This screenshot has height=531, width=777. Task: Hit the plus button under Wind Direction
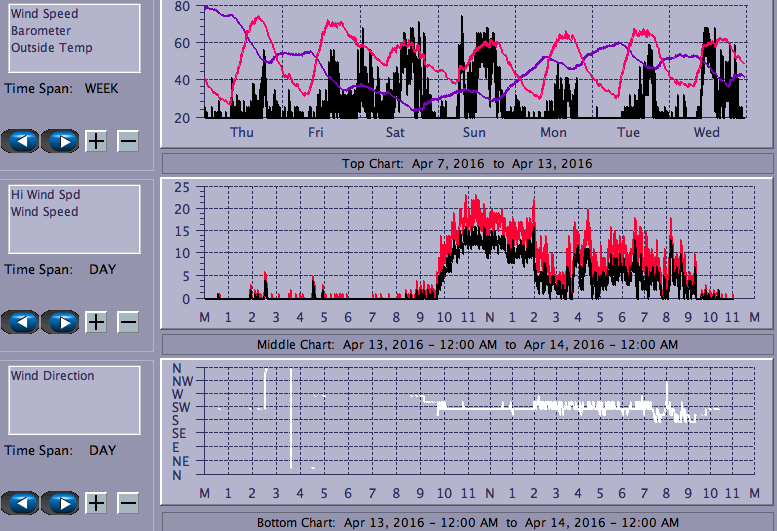click(x=96, y=503)
